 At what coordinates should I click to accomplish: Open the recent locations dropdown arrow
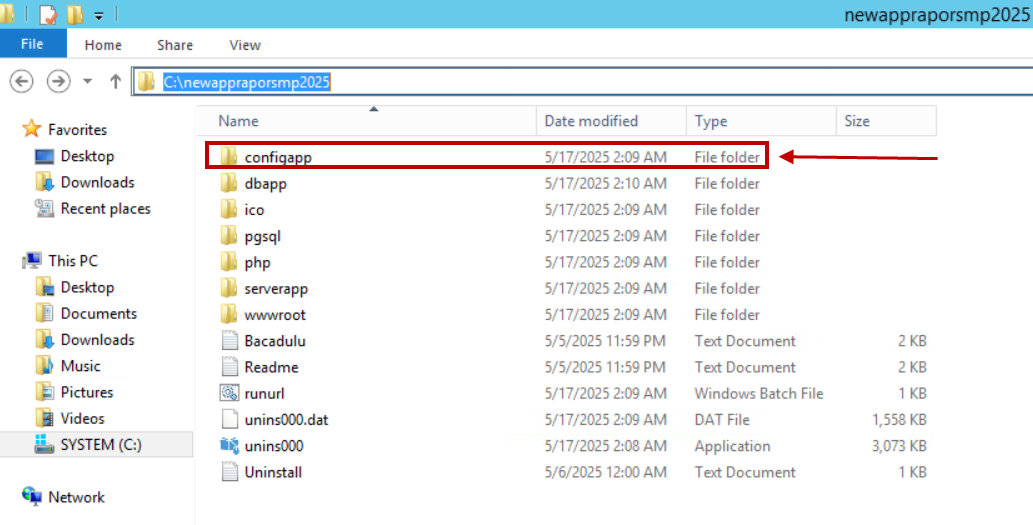88,82
